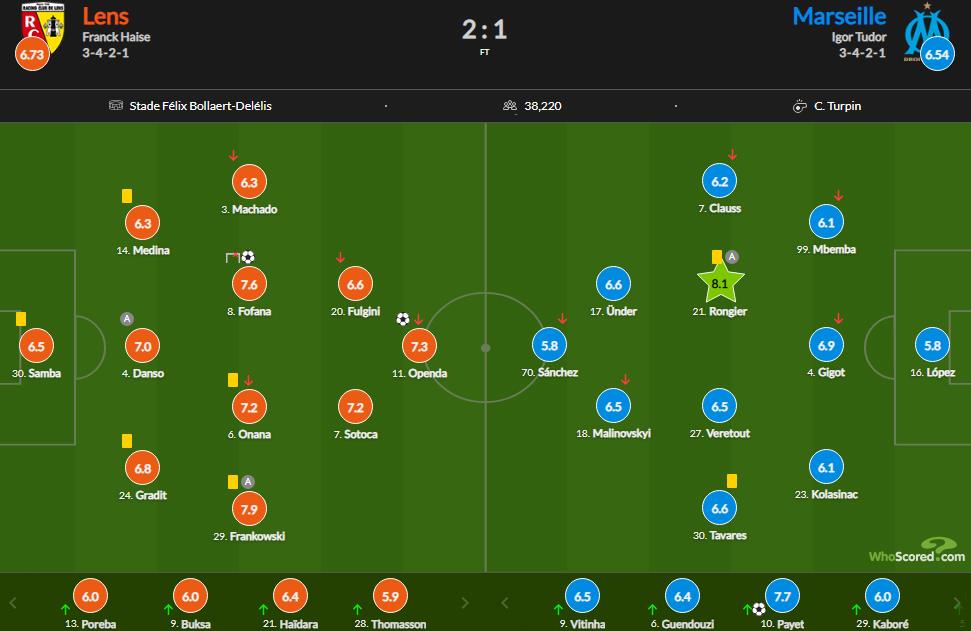Image resolution: width=971 pixels, height=631 pixels.
Task: Click the stadium icon beside Stade Félix Bollaert-Delélis
Action: (116, 105)
